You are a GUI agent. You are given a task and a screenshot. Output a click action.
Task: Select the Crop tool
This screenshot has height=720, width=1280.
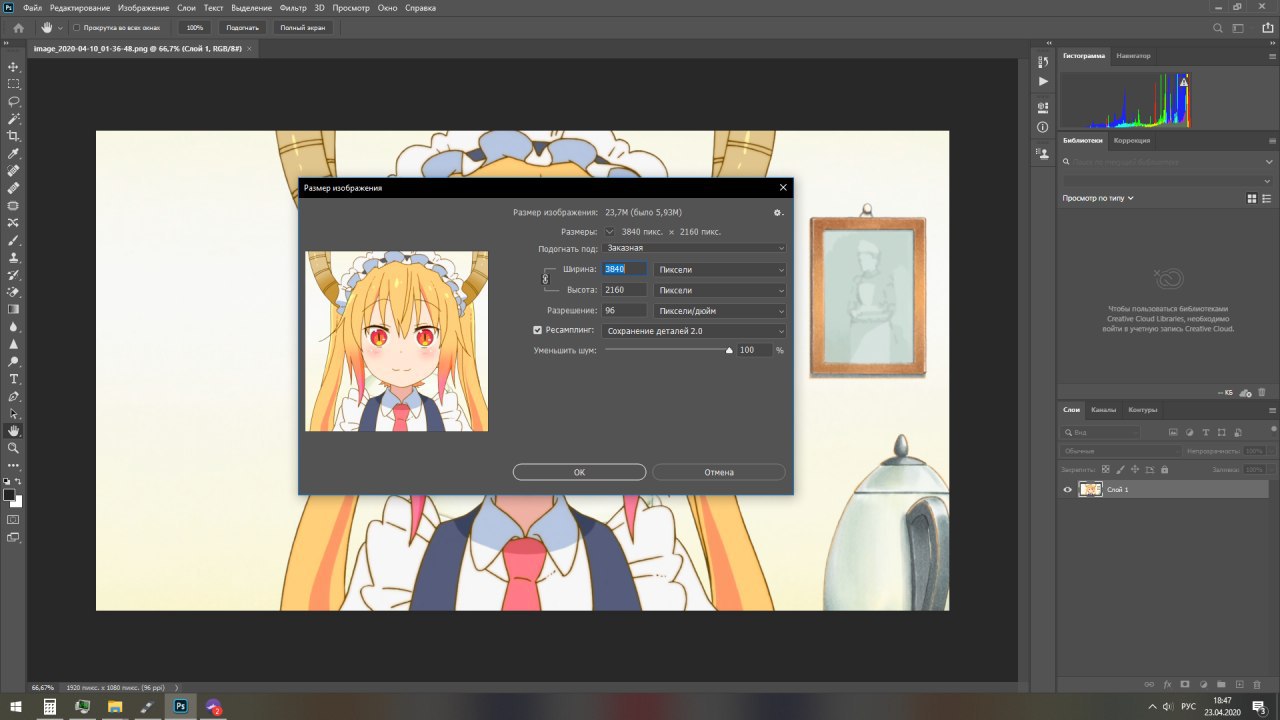[x=14, y=136]
